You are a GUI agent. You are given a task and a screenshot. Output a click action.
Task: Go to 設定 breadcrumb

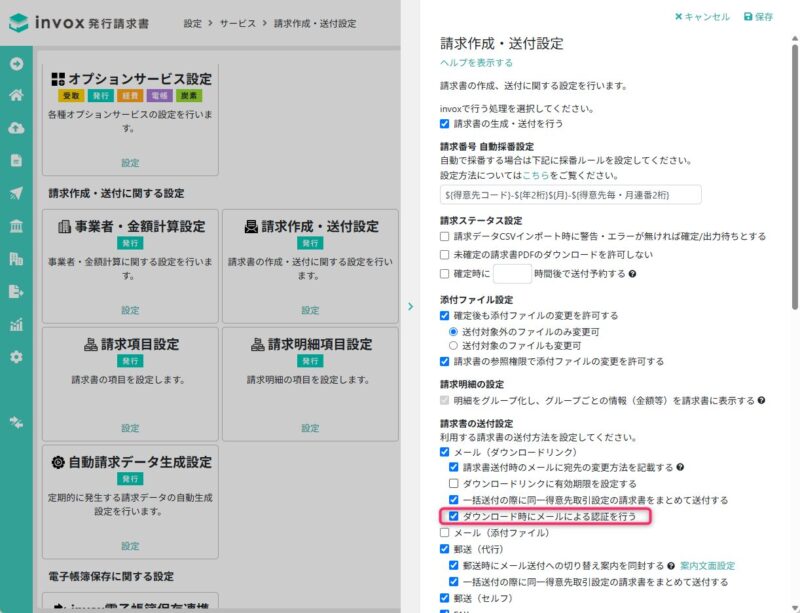click(192, 23)
